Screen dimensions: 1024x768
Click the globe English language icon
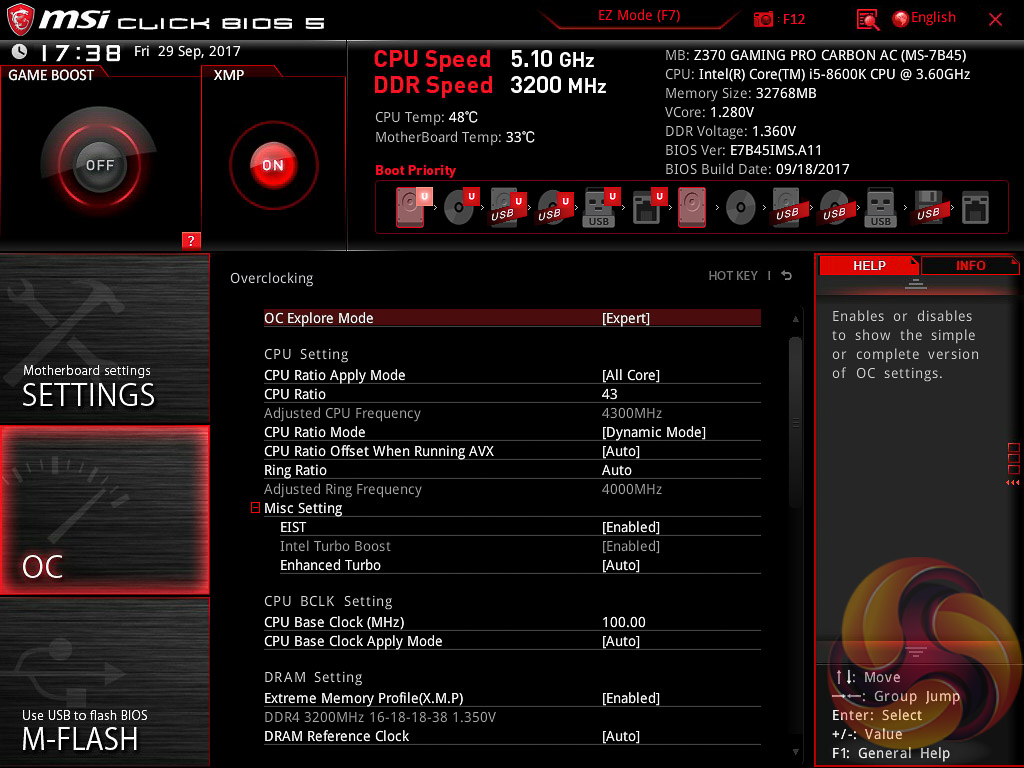(900, 19)
